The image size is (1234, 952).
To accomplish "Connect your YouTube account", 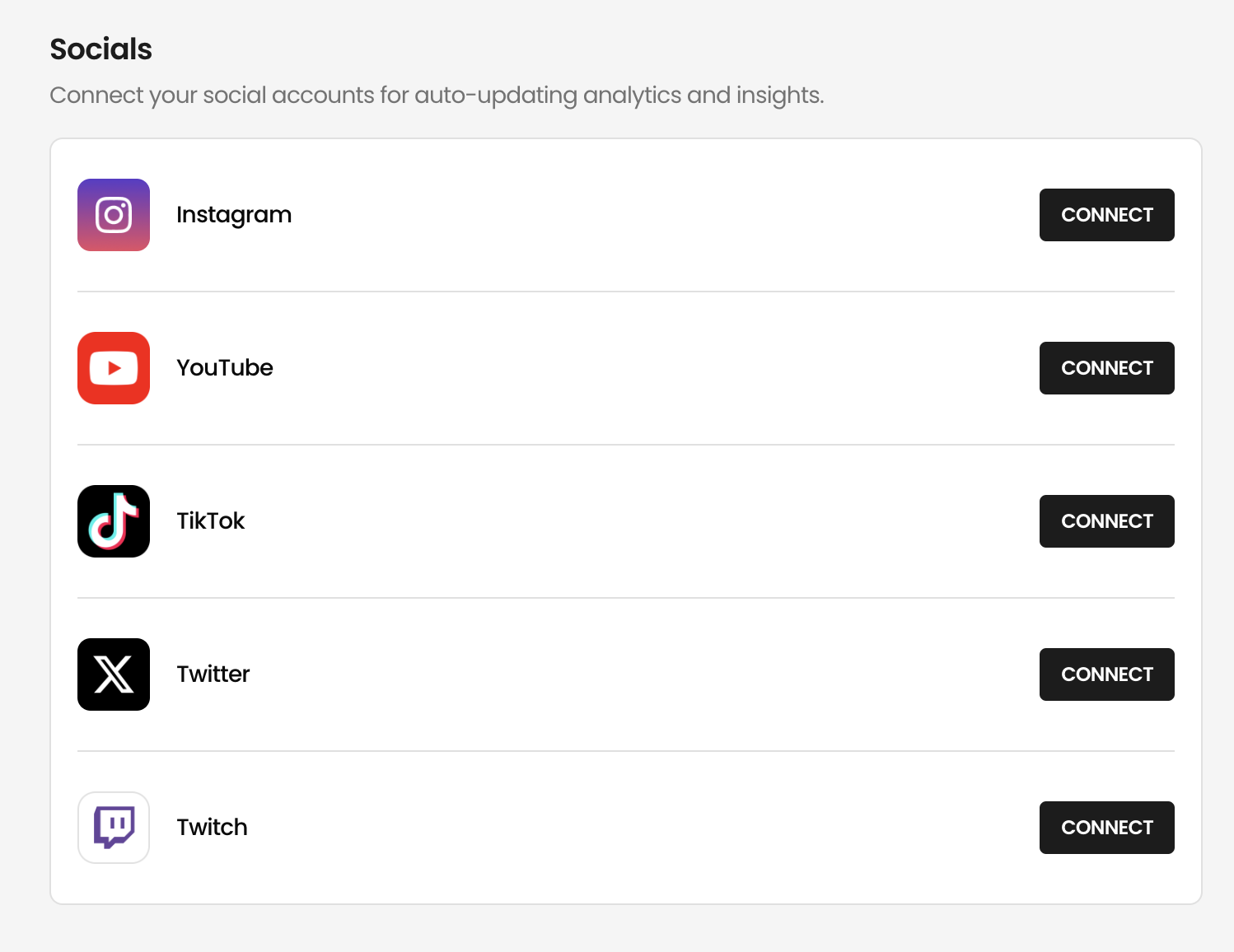I will [x=1106, y=368].
